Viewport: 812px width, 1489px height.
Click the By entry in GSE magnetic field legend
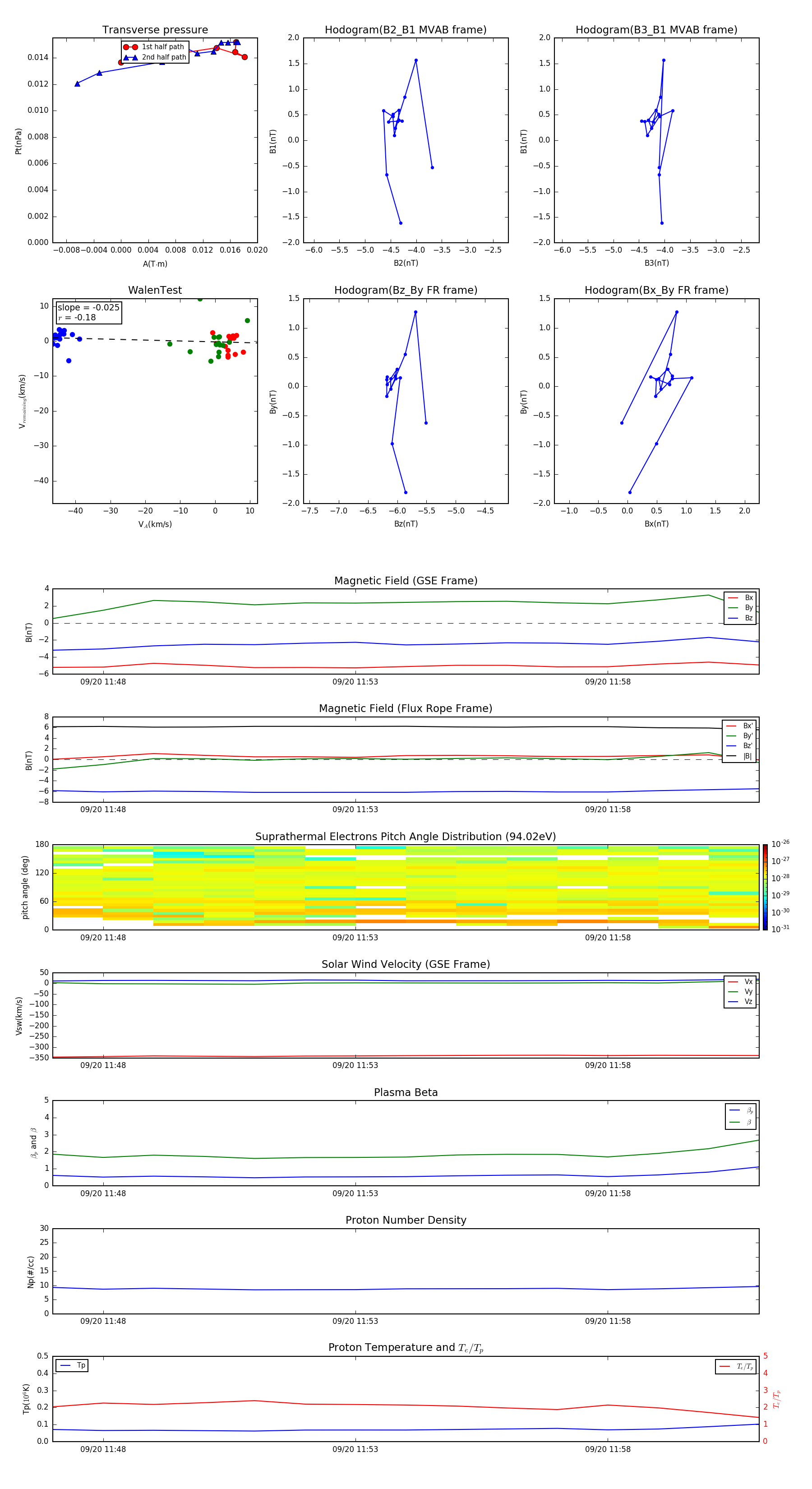(x=740, y=608)
